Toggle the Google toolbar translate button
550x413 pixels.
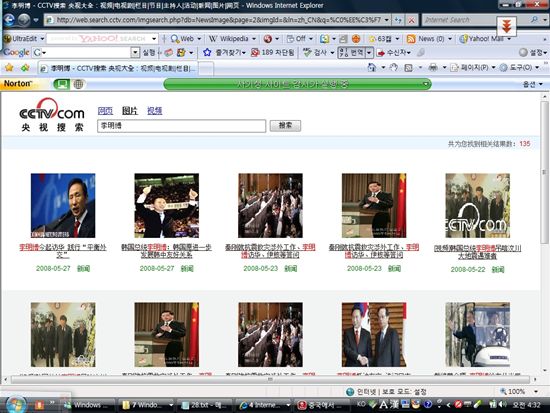coord(351,53)
